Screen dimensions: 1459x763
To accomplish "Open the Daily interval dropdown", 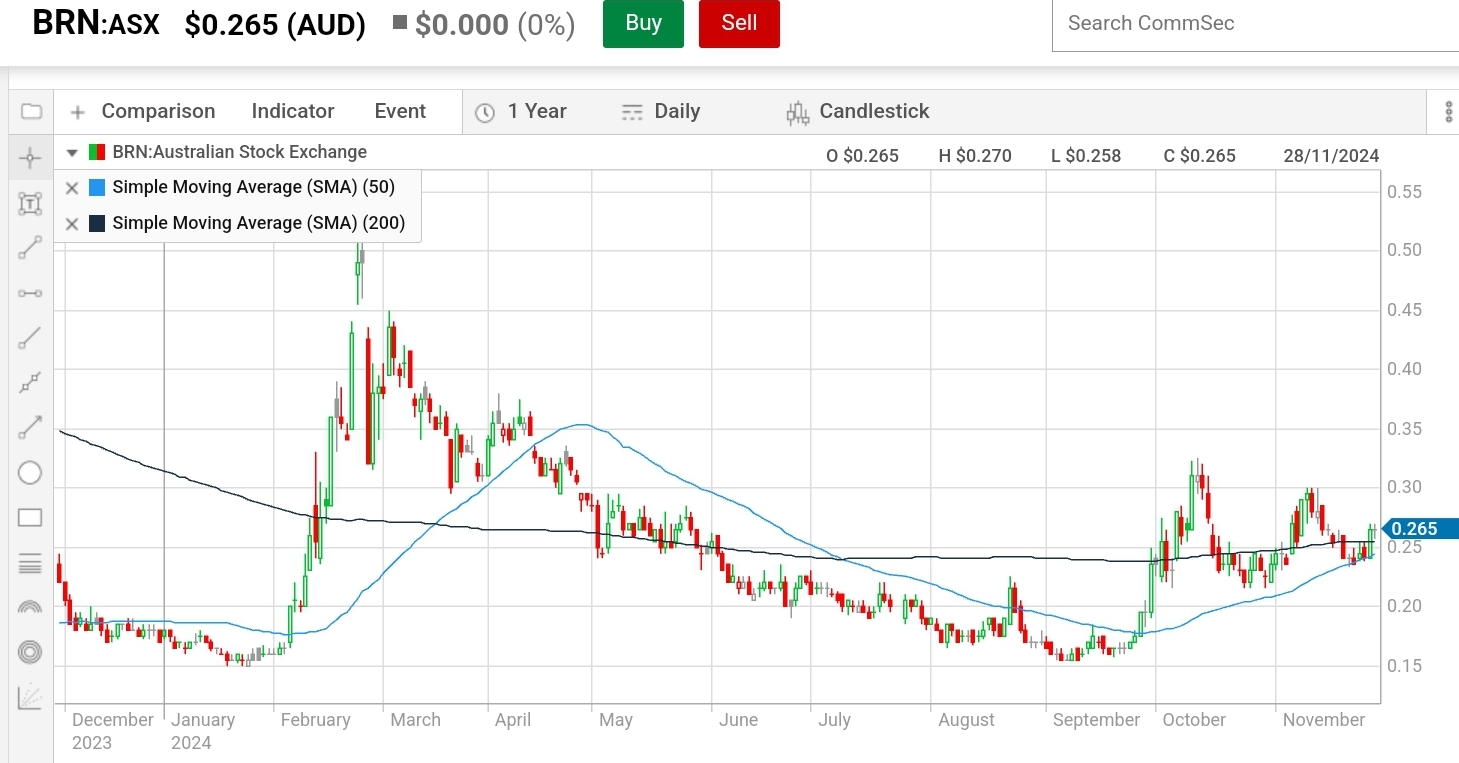I will (x=660, y=112).
